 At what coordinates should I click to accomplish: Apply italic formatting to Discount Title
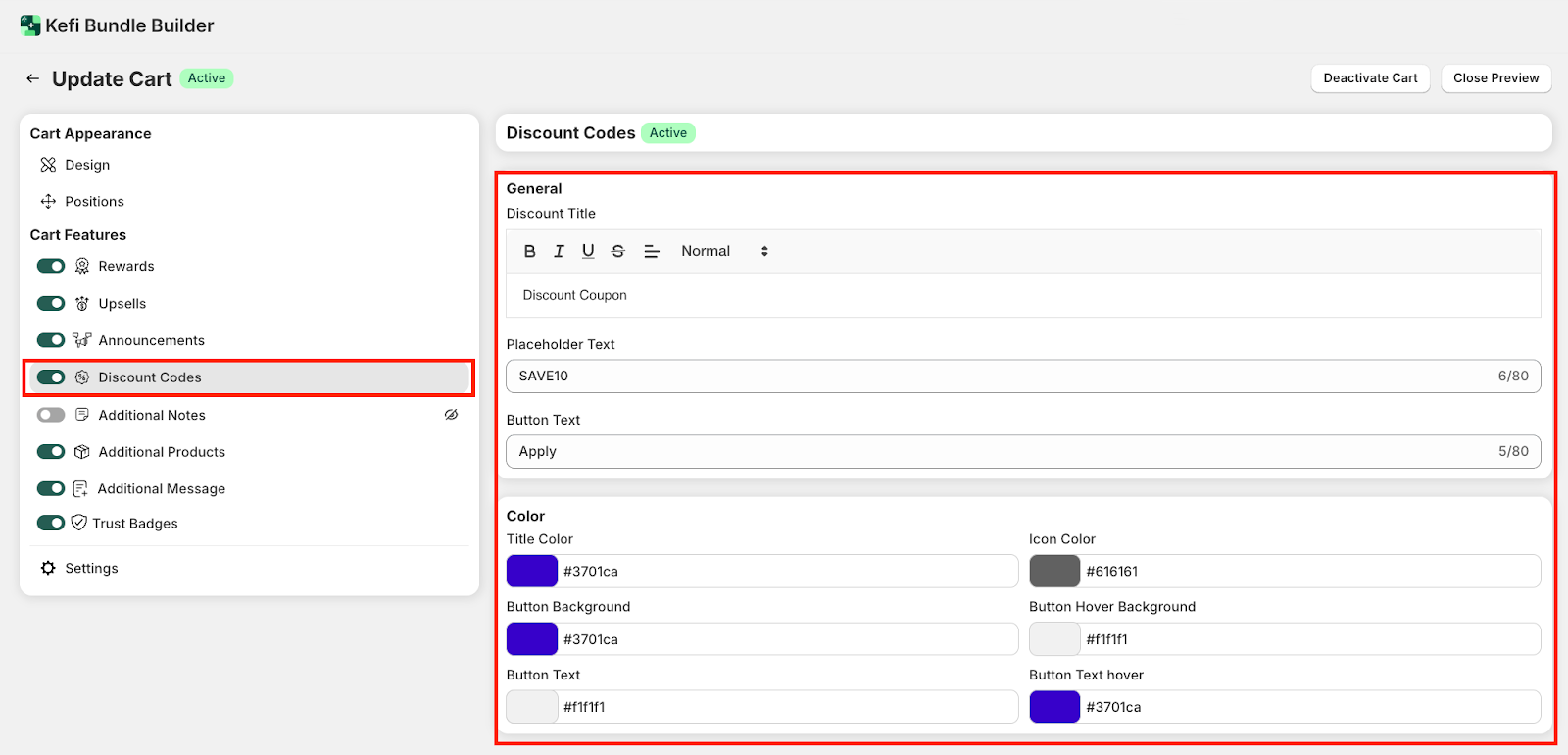tap(559, 251)
